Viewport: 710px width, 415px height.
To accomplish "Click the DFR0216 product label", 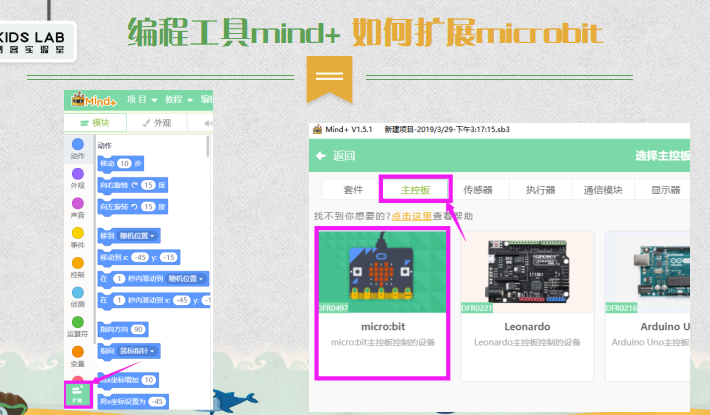I will [x=621, y=308].
